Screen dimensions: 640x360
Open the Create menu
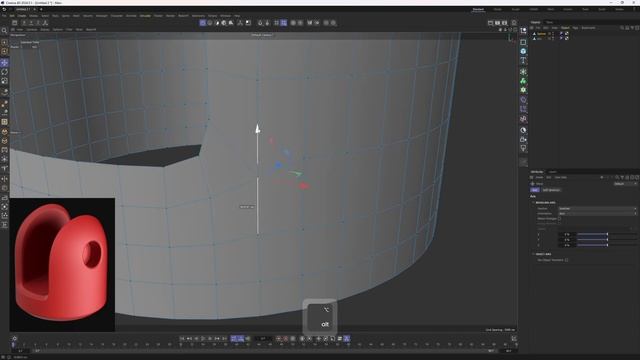coord(22,16)
